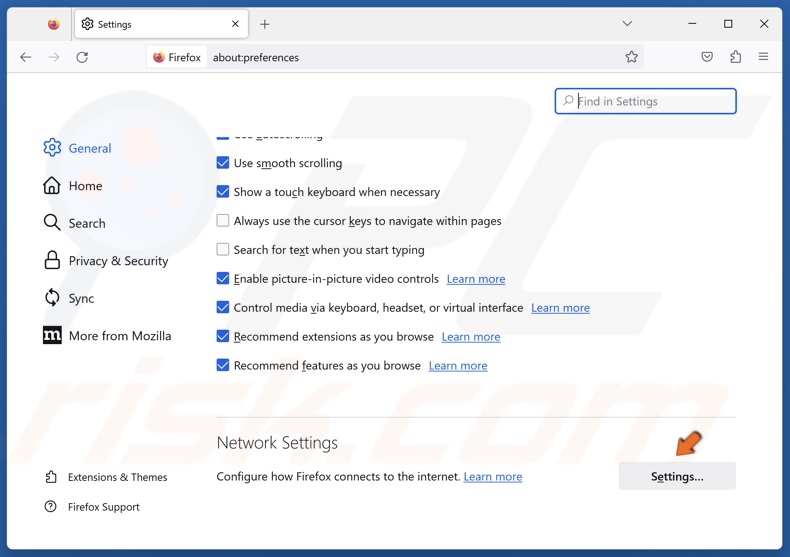Uncheck Enable picture-in-picture video controls
This screenshot has height=557, width=790.
(x=223, y=278)
